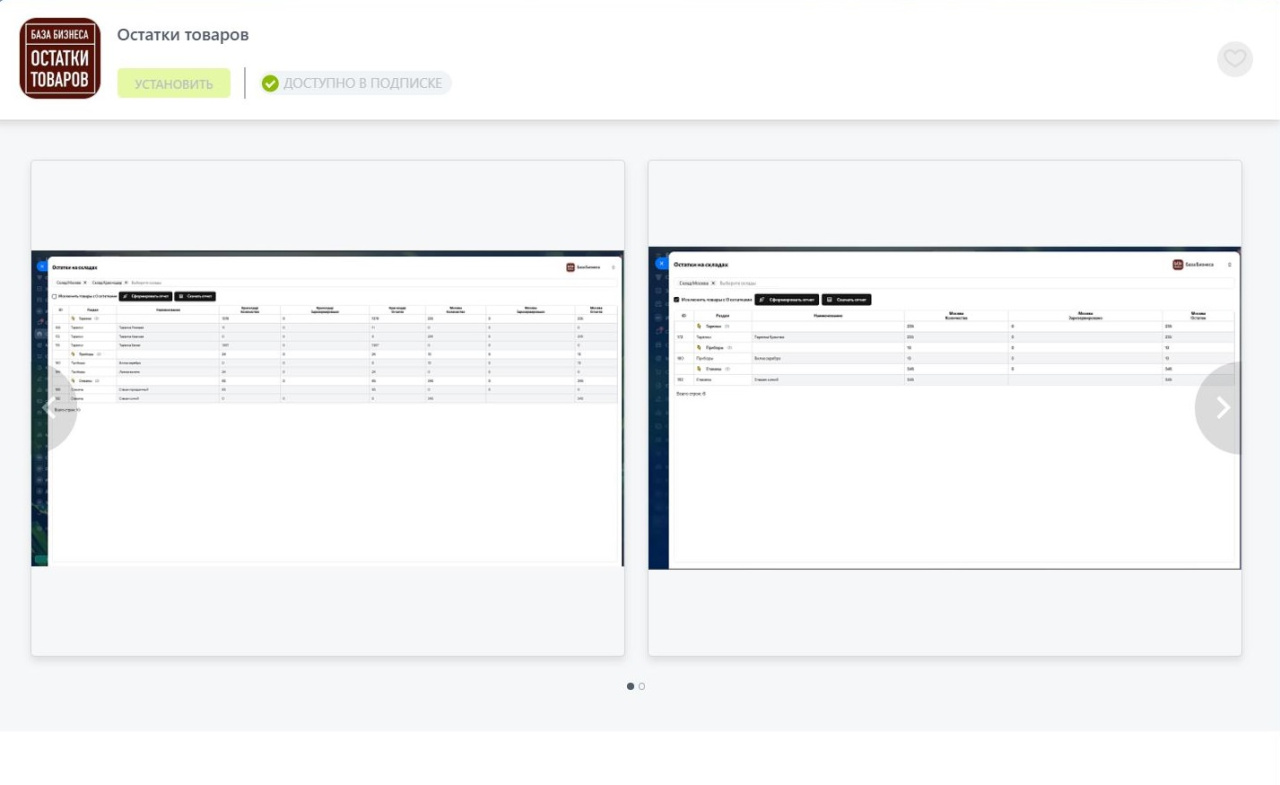Image resolution: width=1280 pixels, height=785 pixels.
Task: Click the green checkmark in subscription badge
Action: 270,83
